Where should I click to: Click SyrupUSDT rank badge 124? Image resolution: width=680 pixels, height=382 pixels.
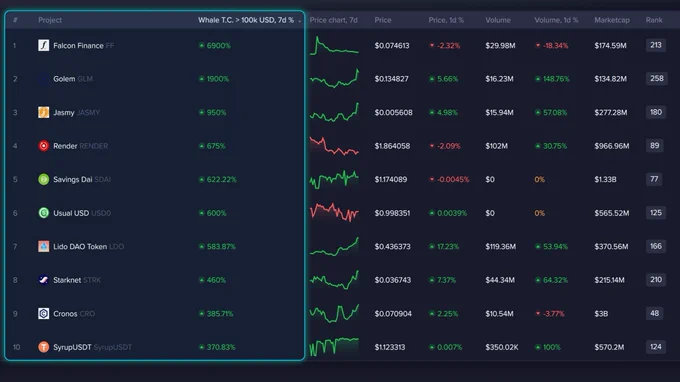[x=656, y=347]
